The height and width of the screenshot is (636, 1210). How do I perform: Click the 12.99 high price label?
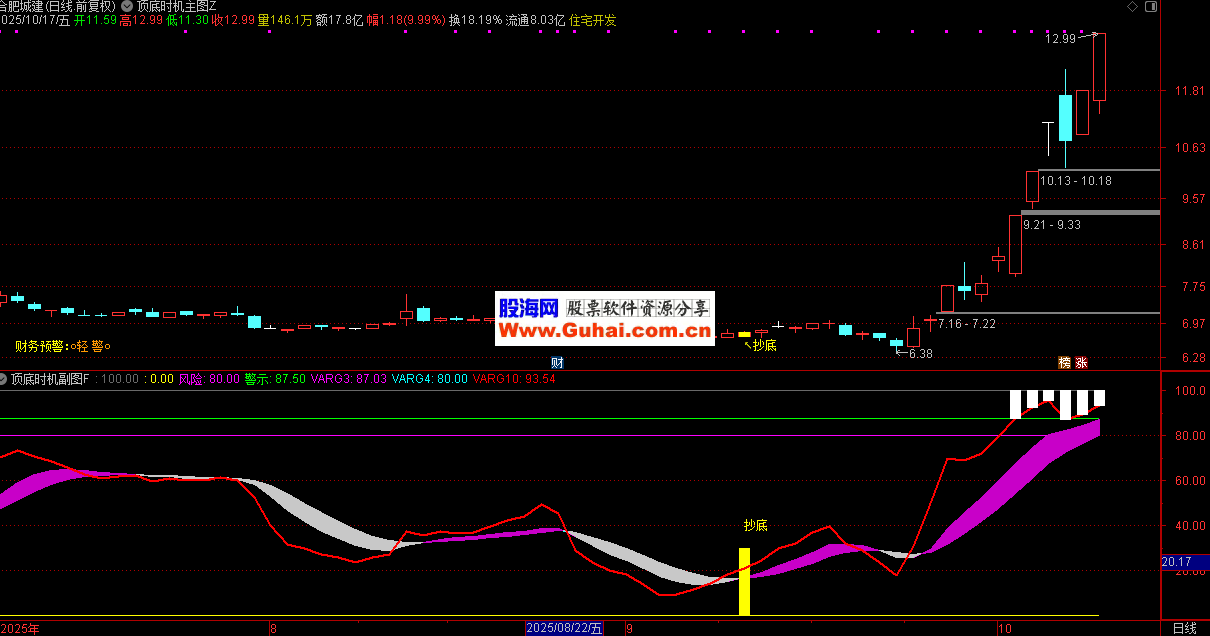(x=1060, y=39)
